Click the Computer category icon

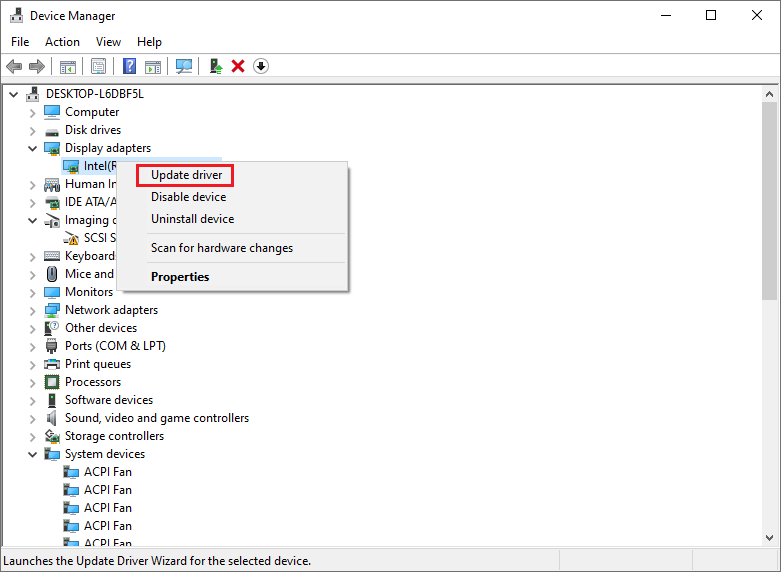(52, 112)
